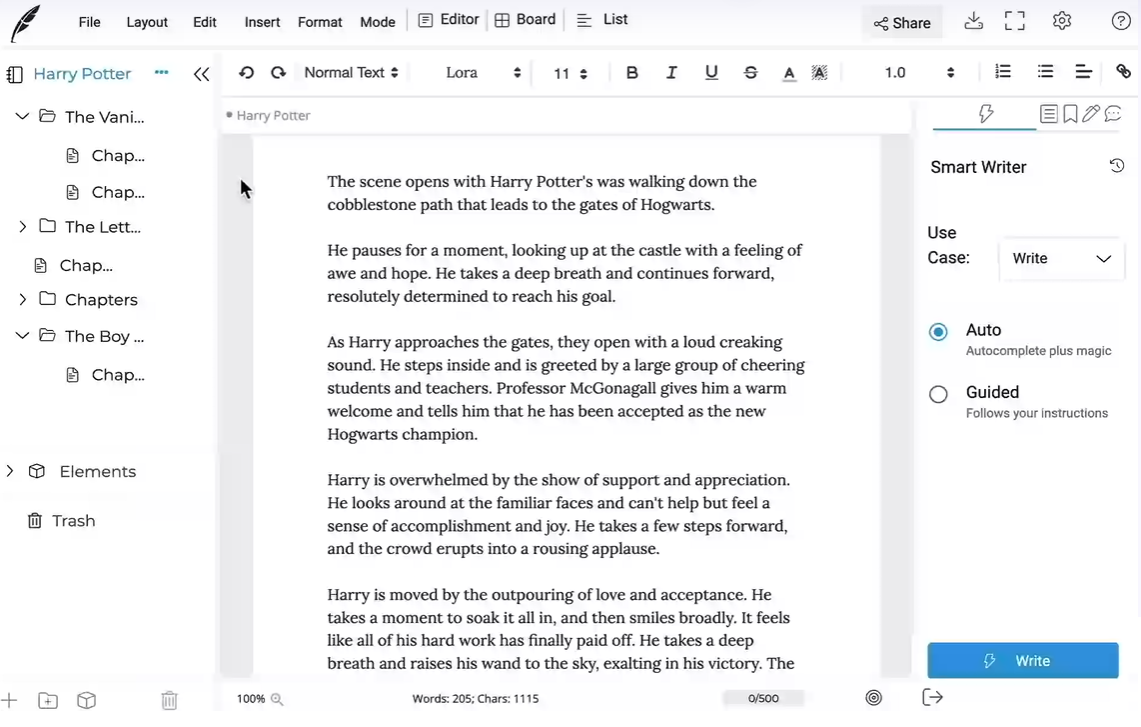Open the font size 11 dropdown

point(570,74)
